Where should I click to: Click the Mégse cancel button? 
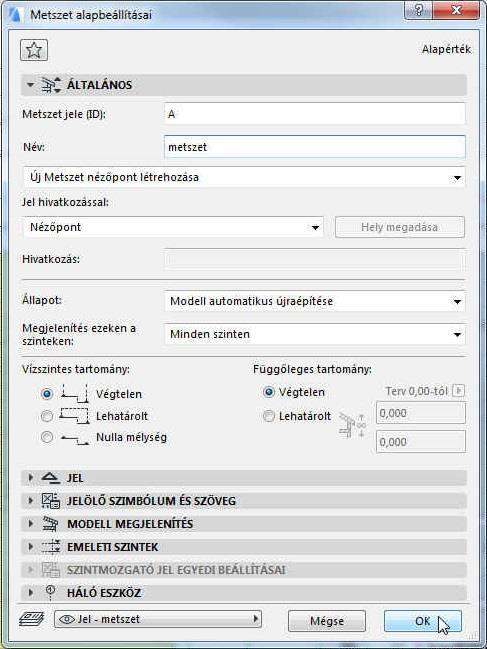pos(327,621)
